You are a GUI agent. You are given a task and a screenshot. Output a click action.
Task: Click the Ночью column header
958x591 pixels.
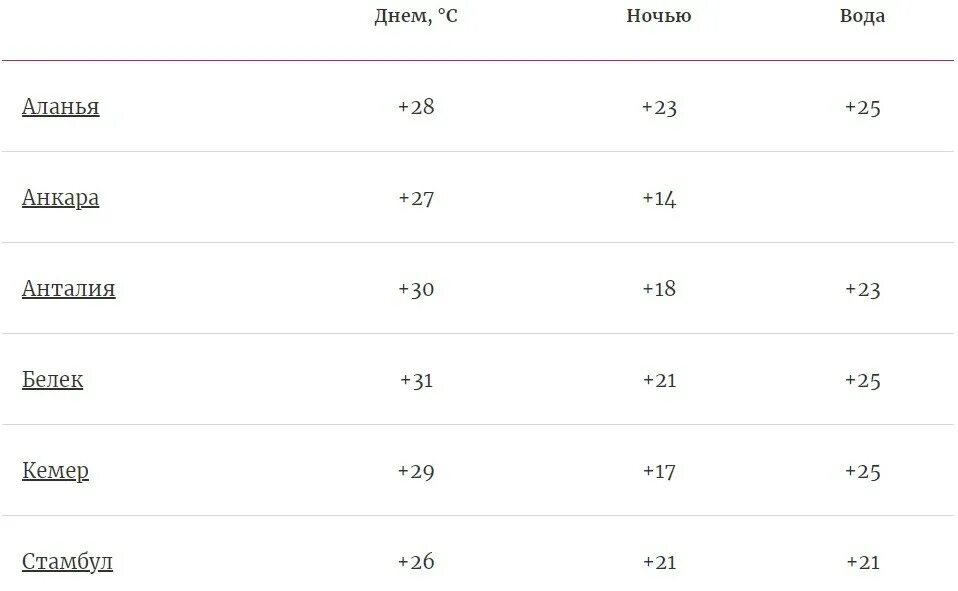(659, 16)
